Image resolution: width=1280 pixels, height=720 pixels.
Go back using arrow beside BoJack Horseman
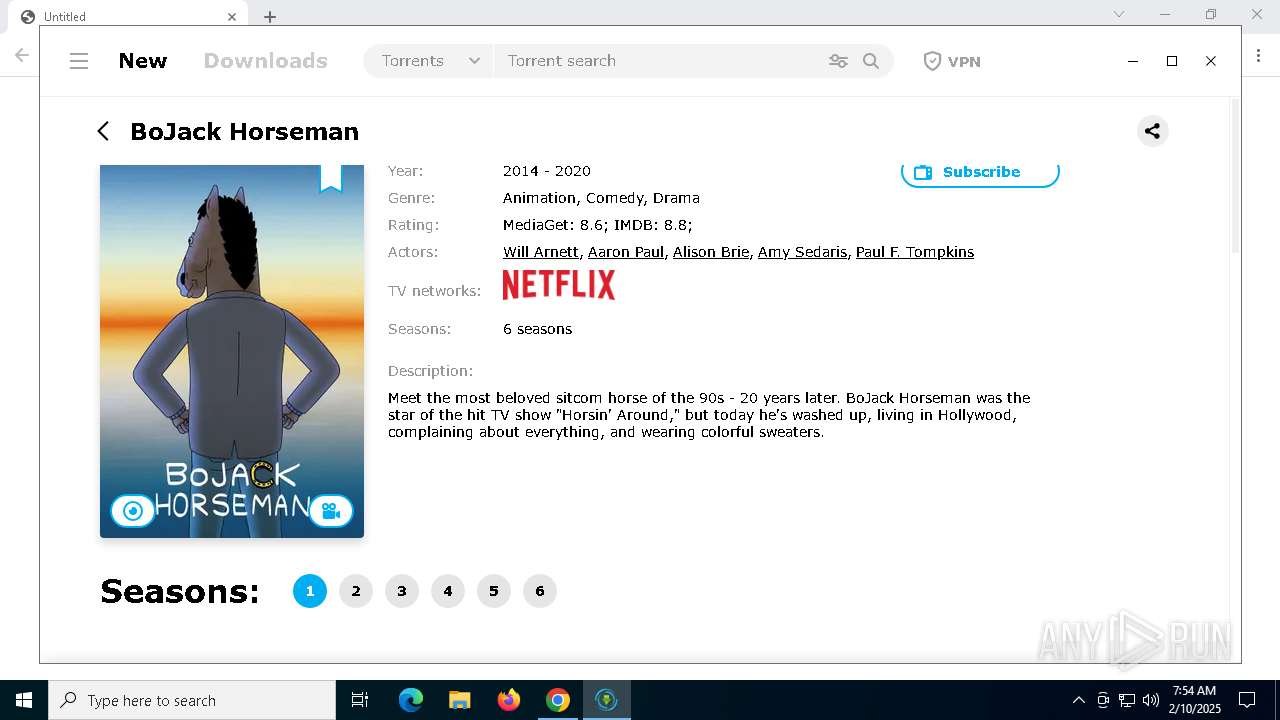click(x=103, y=131)
